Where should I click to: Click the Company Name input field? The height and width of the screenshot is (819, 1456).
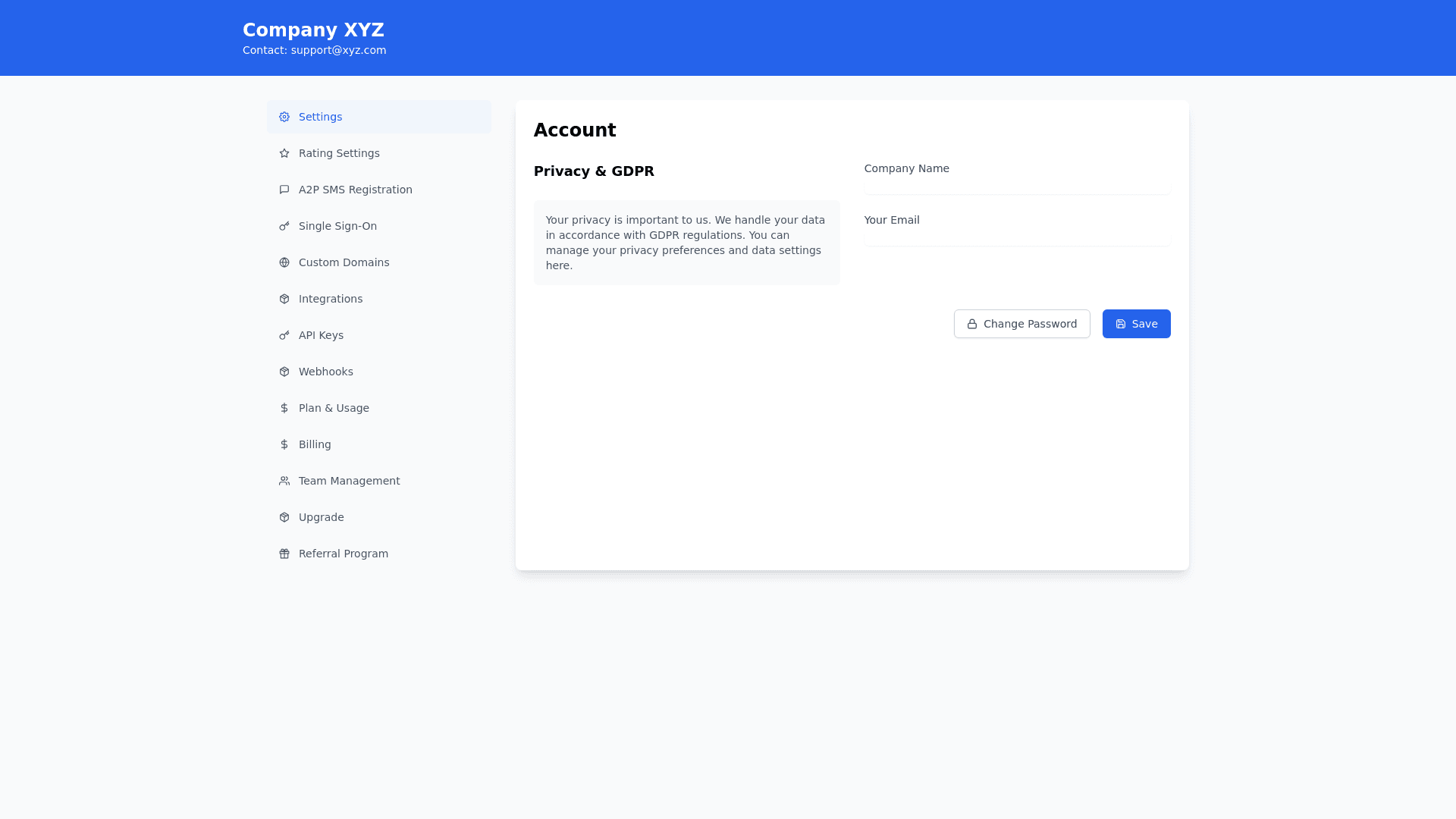coord(1017,187)
